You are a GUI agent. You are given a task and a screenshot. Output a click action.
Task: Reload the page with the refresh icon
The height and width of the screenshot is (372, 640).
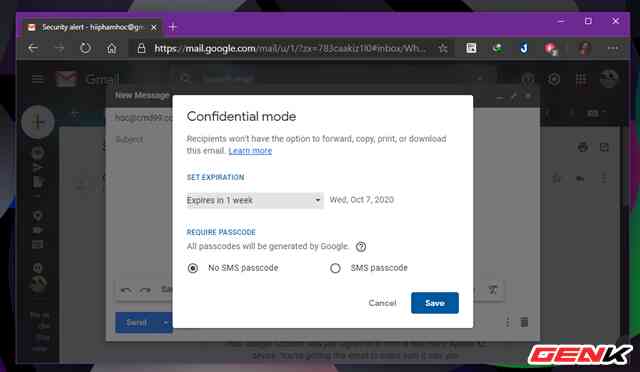tap(85, 48)
